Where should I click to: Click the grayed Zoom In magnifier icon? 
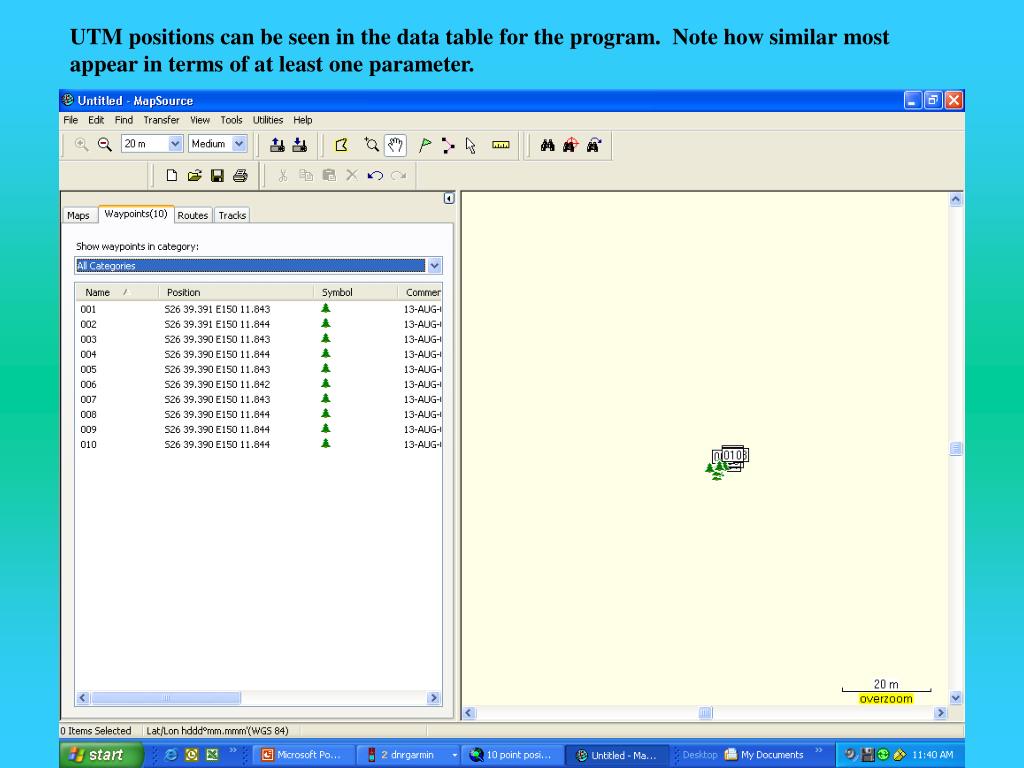click(82, 144)
